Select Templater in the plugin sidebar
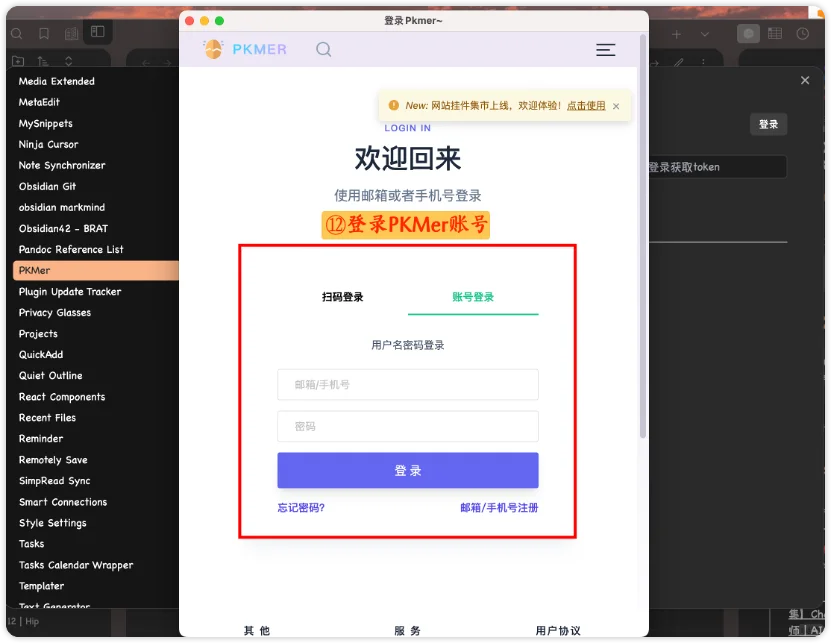This screenshot has height=644, width=832. click(41, 586)
